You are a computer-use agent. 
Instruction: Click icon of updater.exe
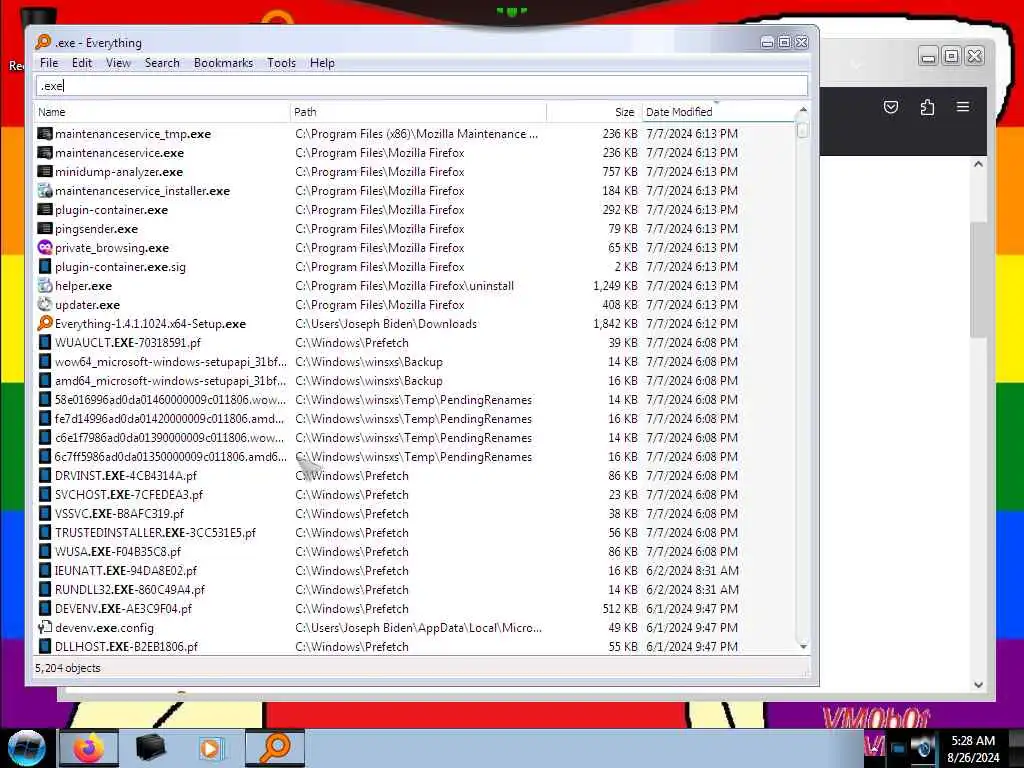click(44, 304)
